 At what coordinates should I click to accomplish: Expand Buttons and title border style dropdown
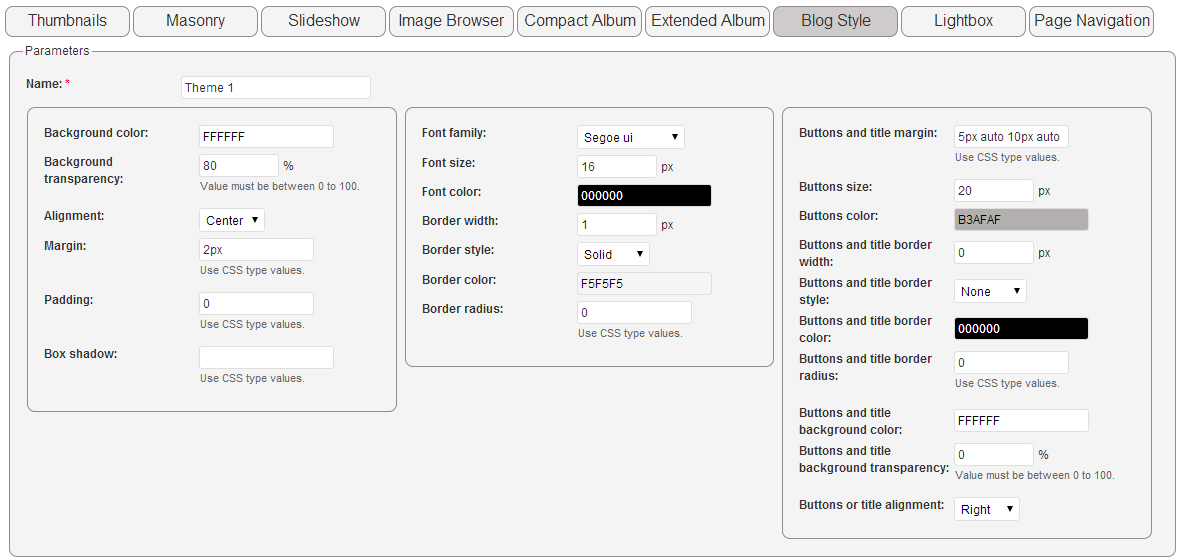pos(990,291)
